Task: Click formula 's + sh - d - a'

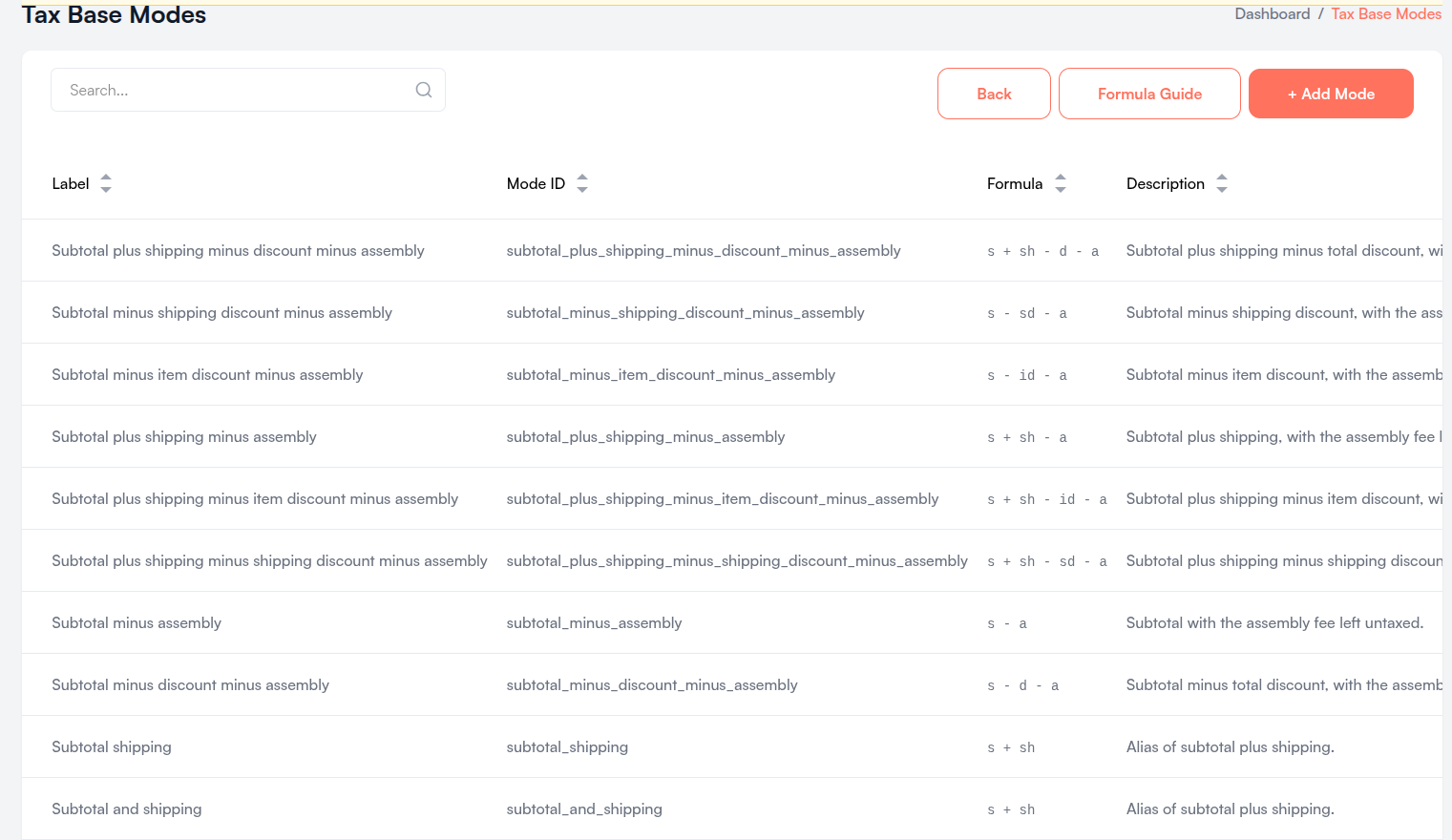Action: [x=1043, y=251]
